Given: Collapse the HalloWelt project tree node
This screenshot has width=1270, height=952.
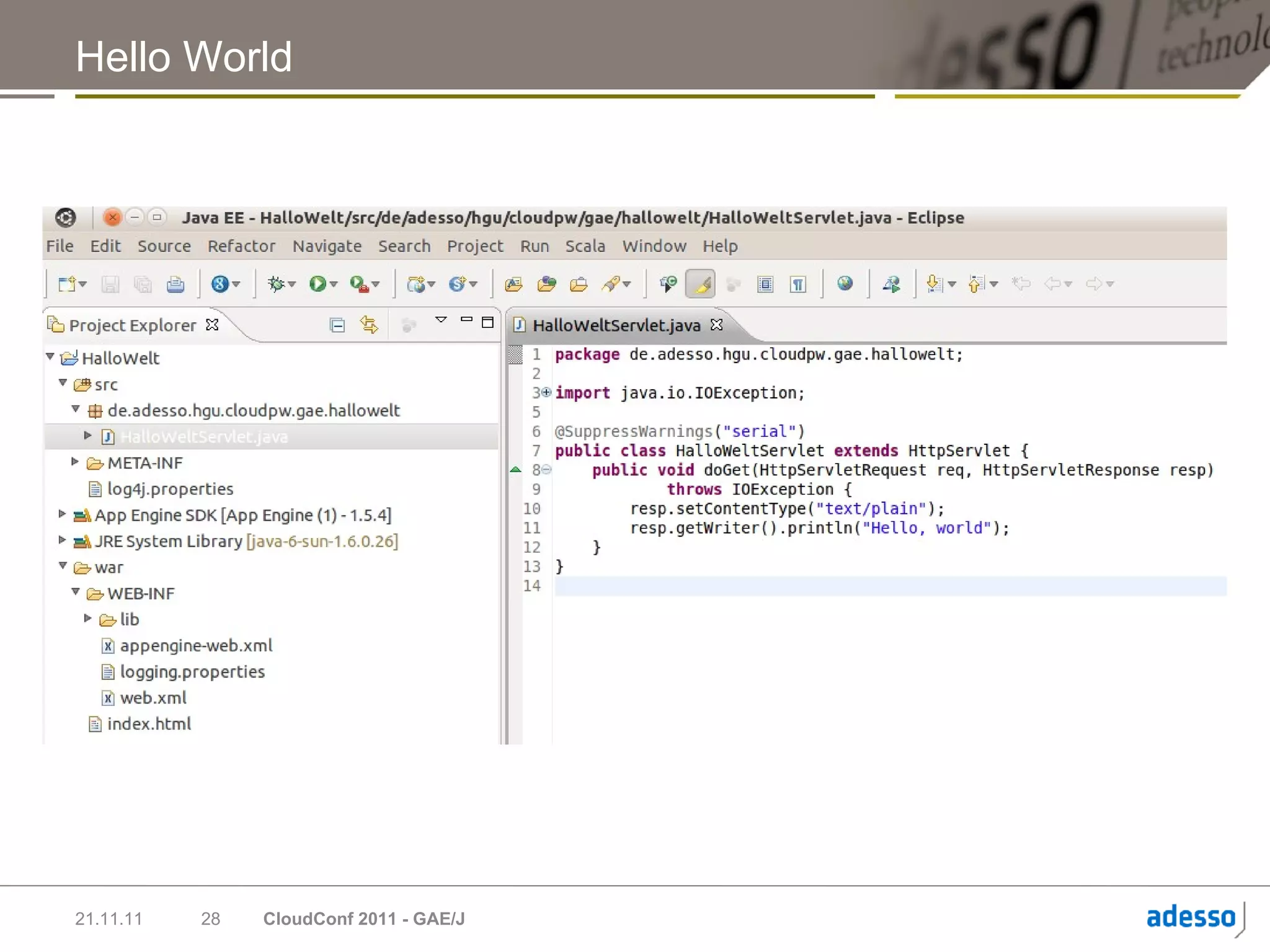Looking at the screenshot, I should [x=51, y=356].
